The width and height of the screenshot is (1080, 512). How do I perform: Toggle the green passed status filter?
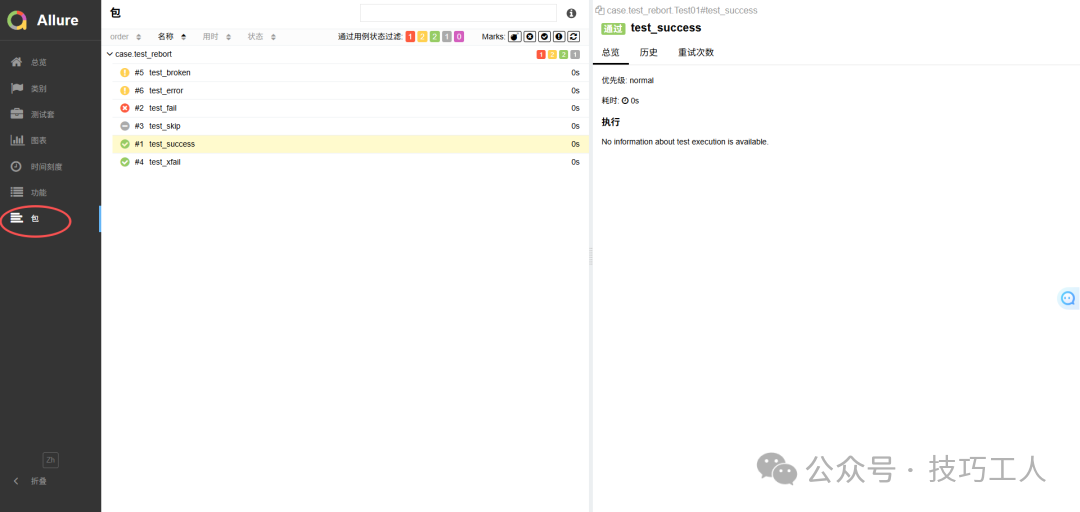pyautogui.click(x=435, y=37)
